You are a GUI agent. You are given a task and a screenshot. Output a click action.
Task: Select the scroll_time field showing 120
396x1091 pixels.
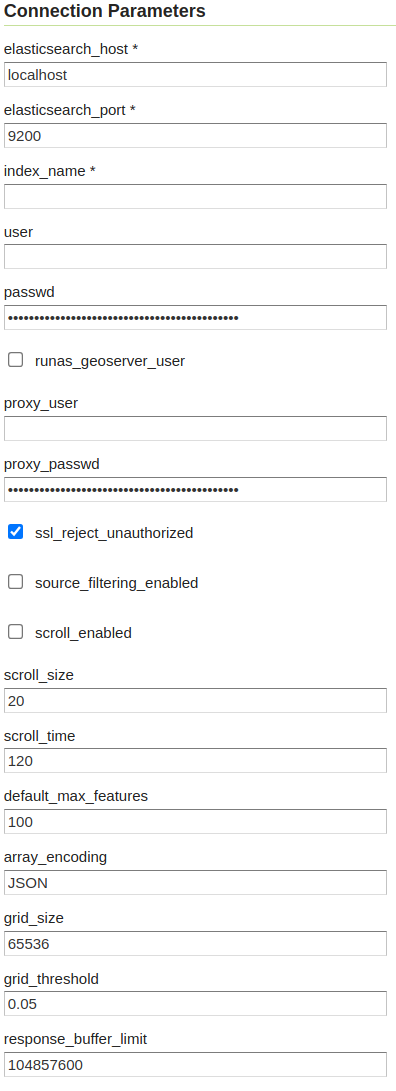[x=196, y=760]
